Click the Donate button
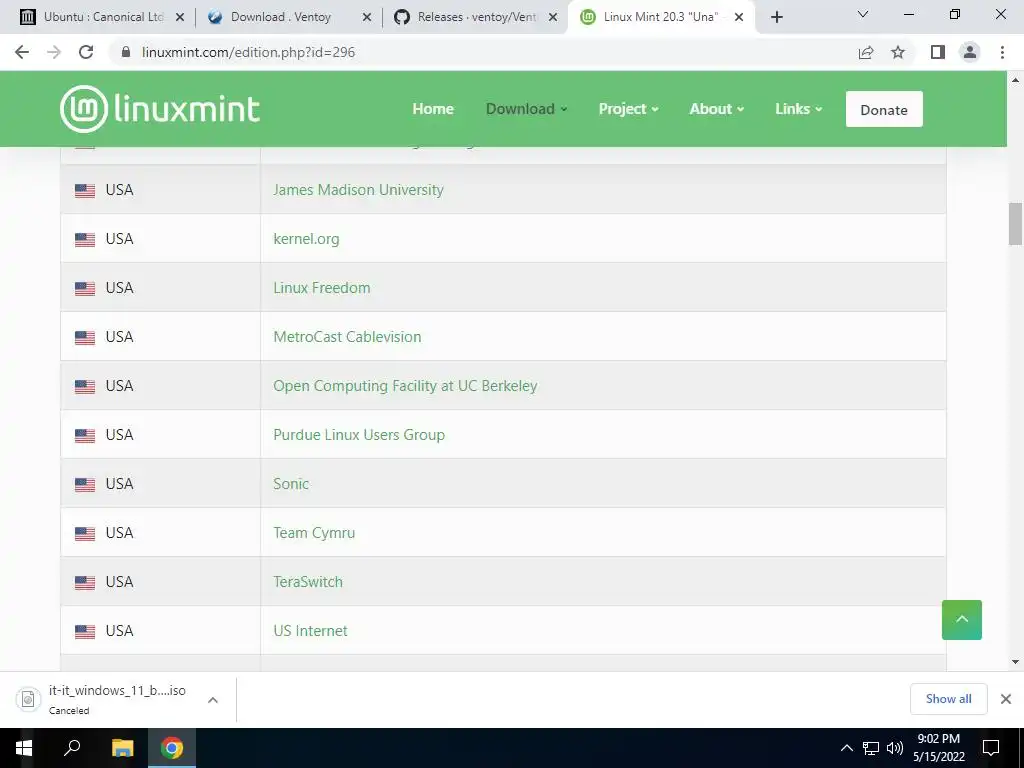The width and height of the screenshot is (1024, 768). [x=884, y=109]
